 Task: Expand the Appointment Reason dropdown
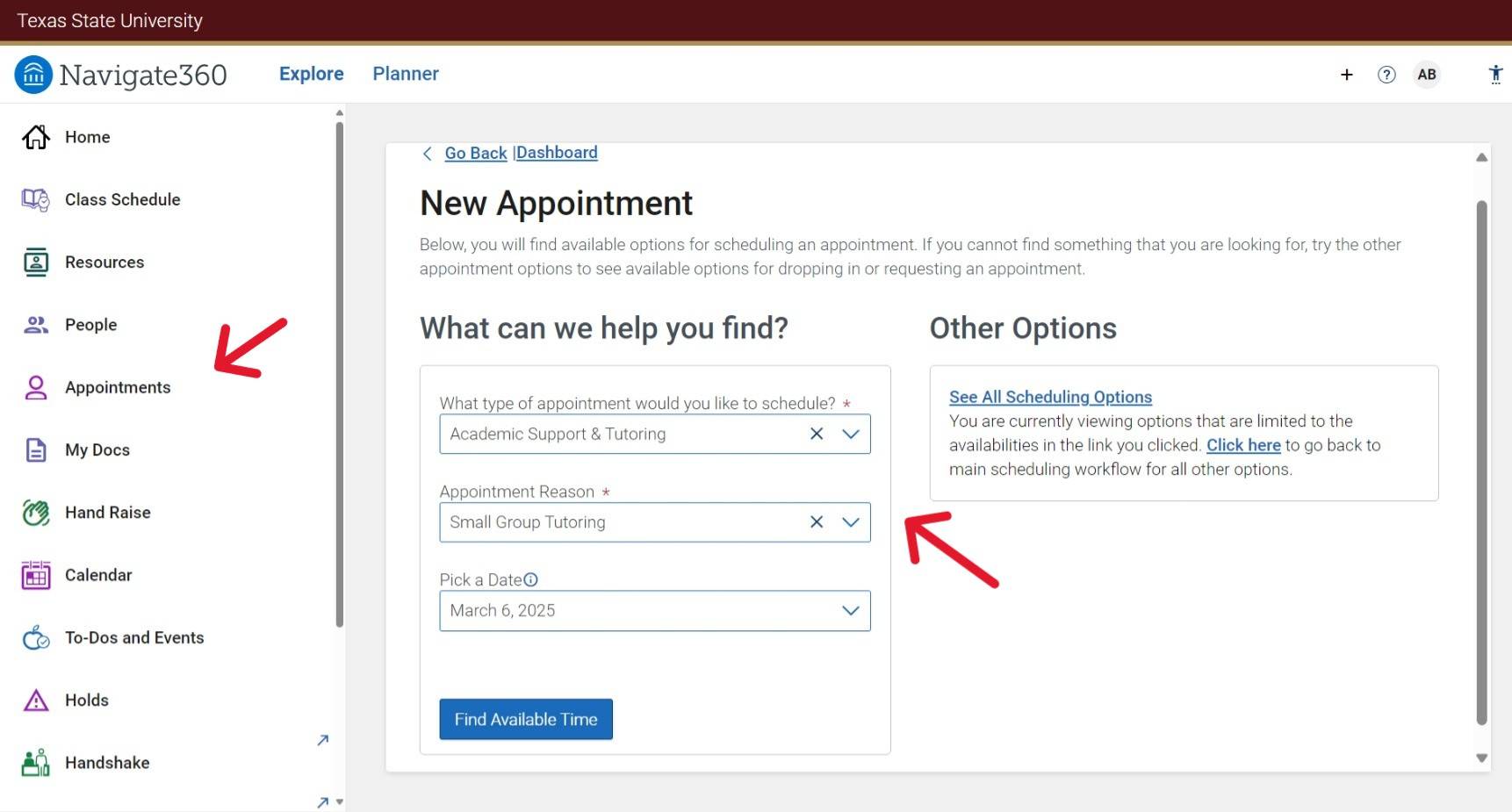pos(850,522)
